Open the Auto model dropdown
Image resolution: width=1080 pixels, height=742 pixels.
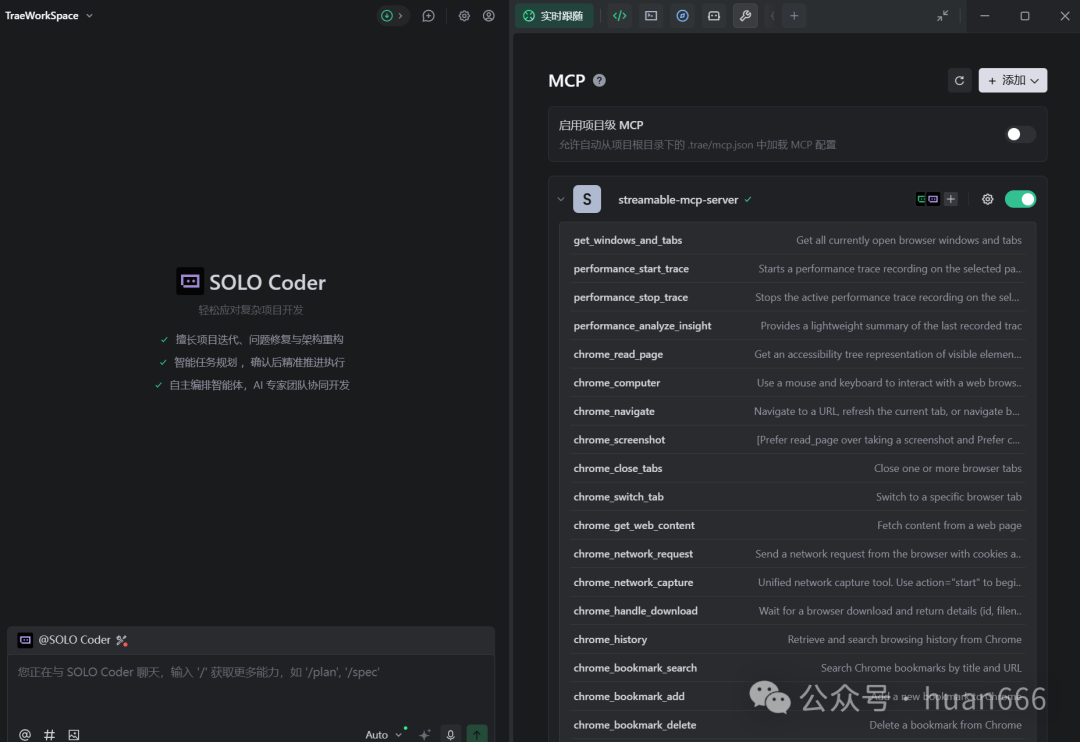(x=384, y=734)
